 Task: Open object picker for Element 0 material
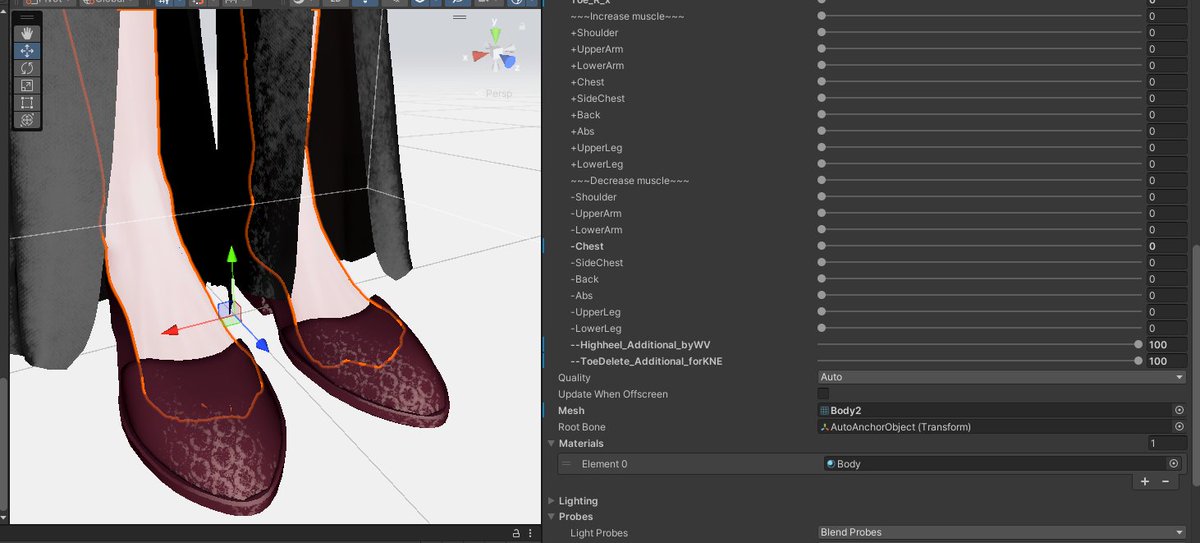(x=1173, y=464)
